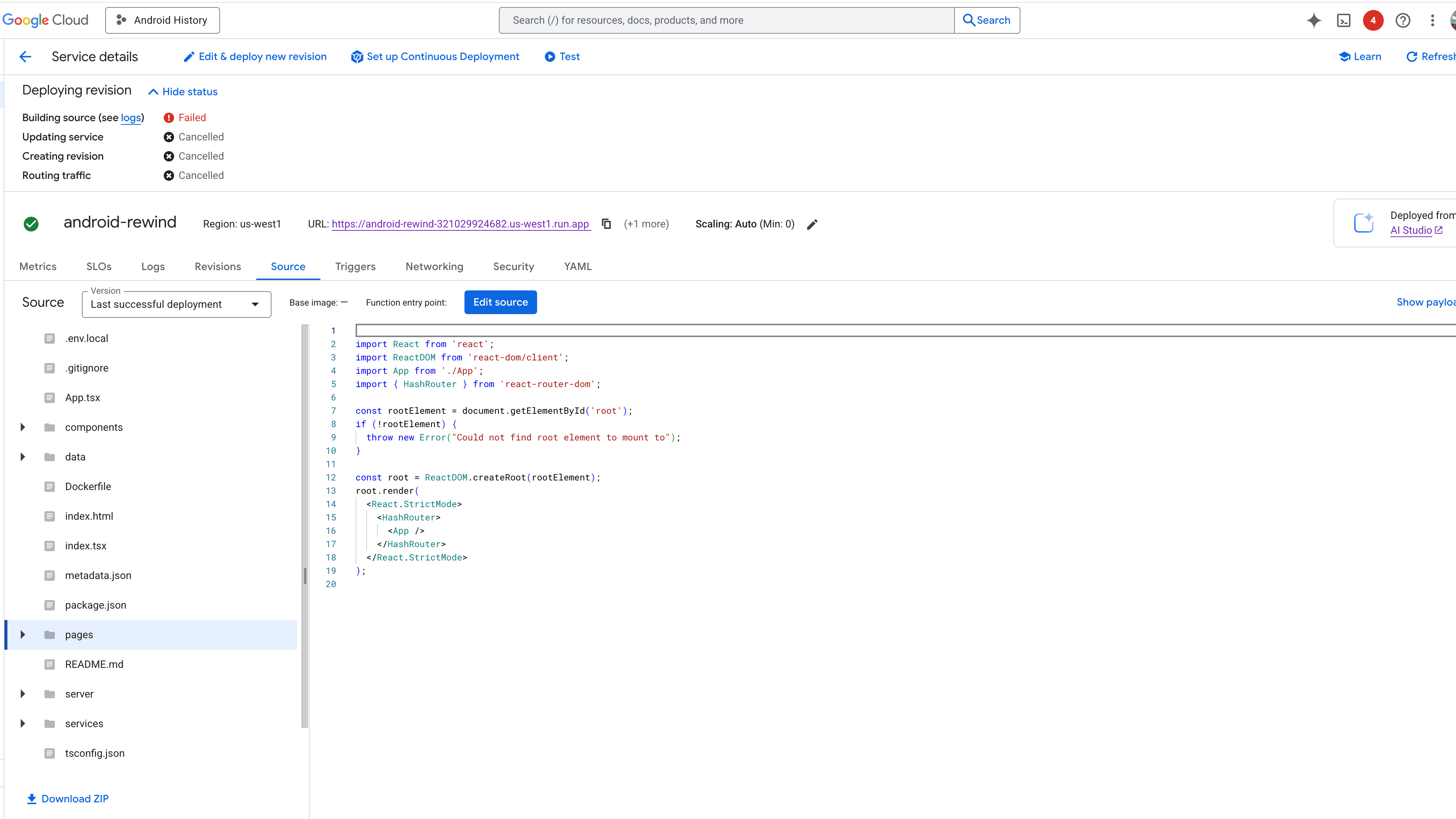Select the .gitignore file
Screen dimensions: 1456x819
click(86, 368)
